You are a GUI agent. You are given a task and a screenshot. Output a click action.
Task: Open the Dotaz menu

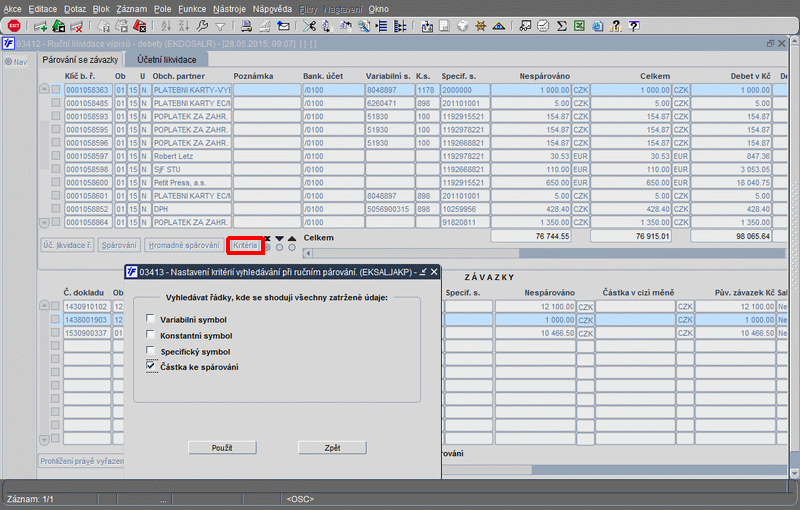click(75, 9)
